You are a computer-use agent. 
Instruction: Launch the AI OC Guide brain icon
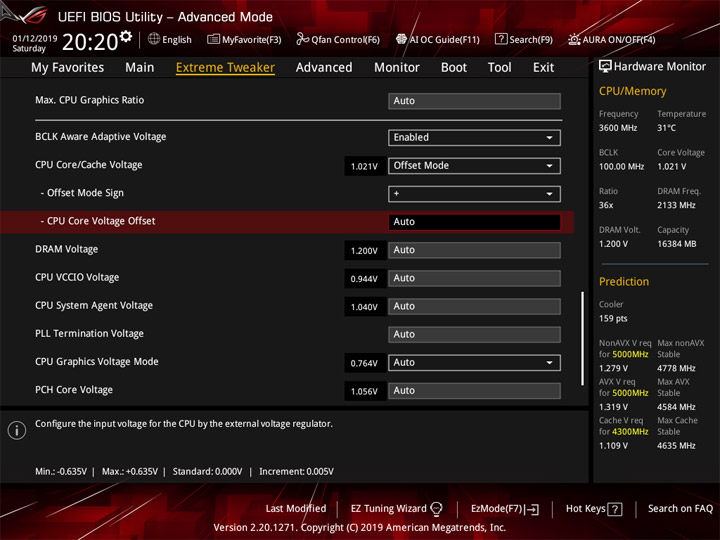401,39
